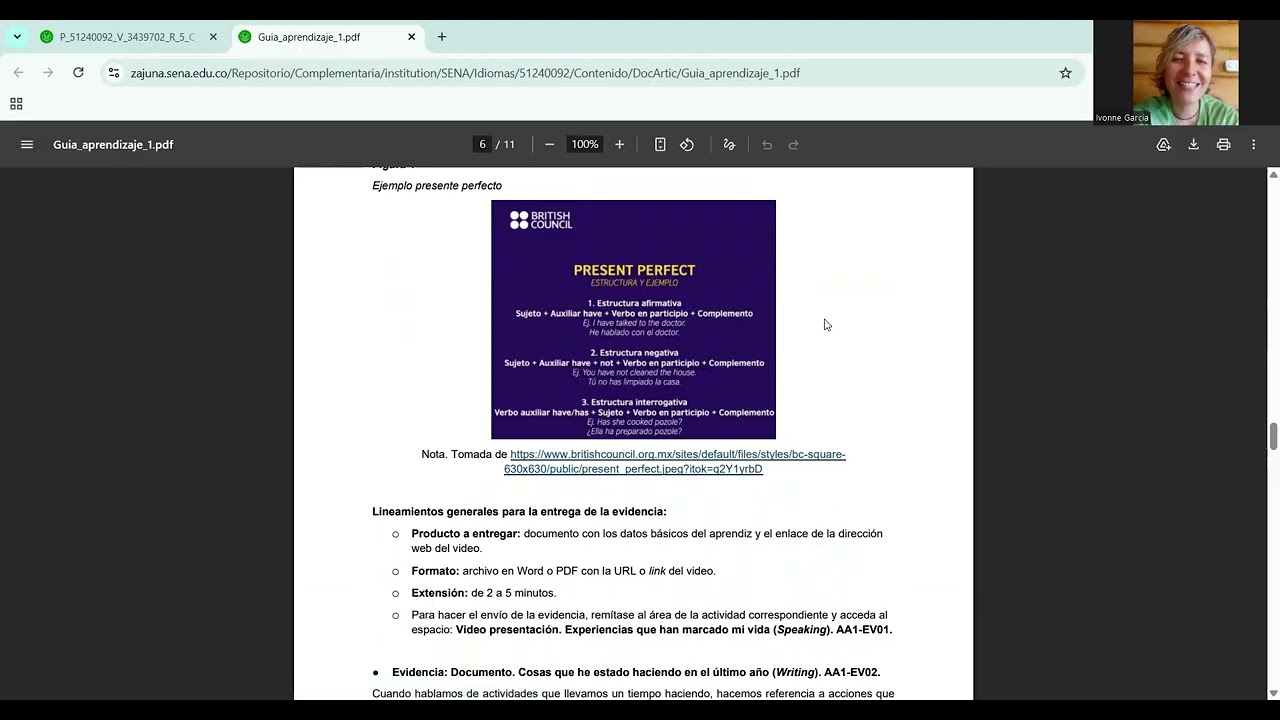The height and width of the screenshot is (720, 1280).
Task: Focus the address bar URL field
Action: coord(590,73)
